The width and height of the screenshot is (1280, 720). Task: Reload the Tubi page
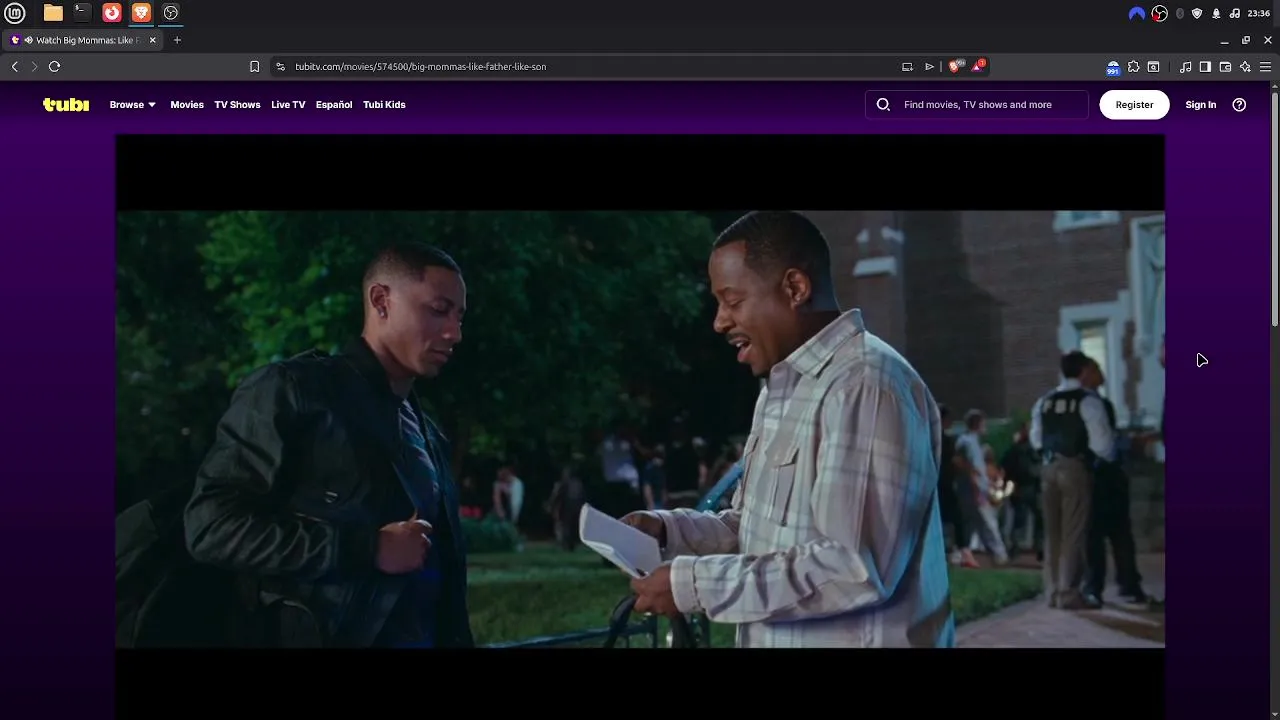[x=55, y=66]
